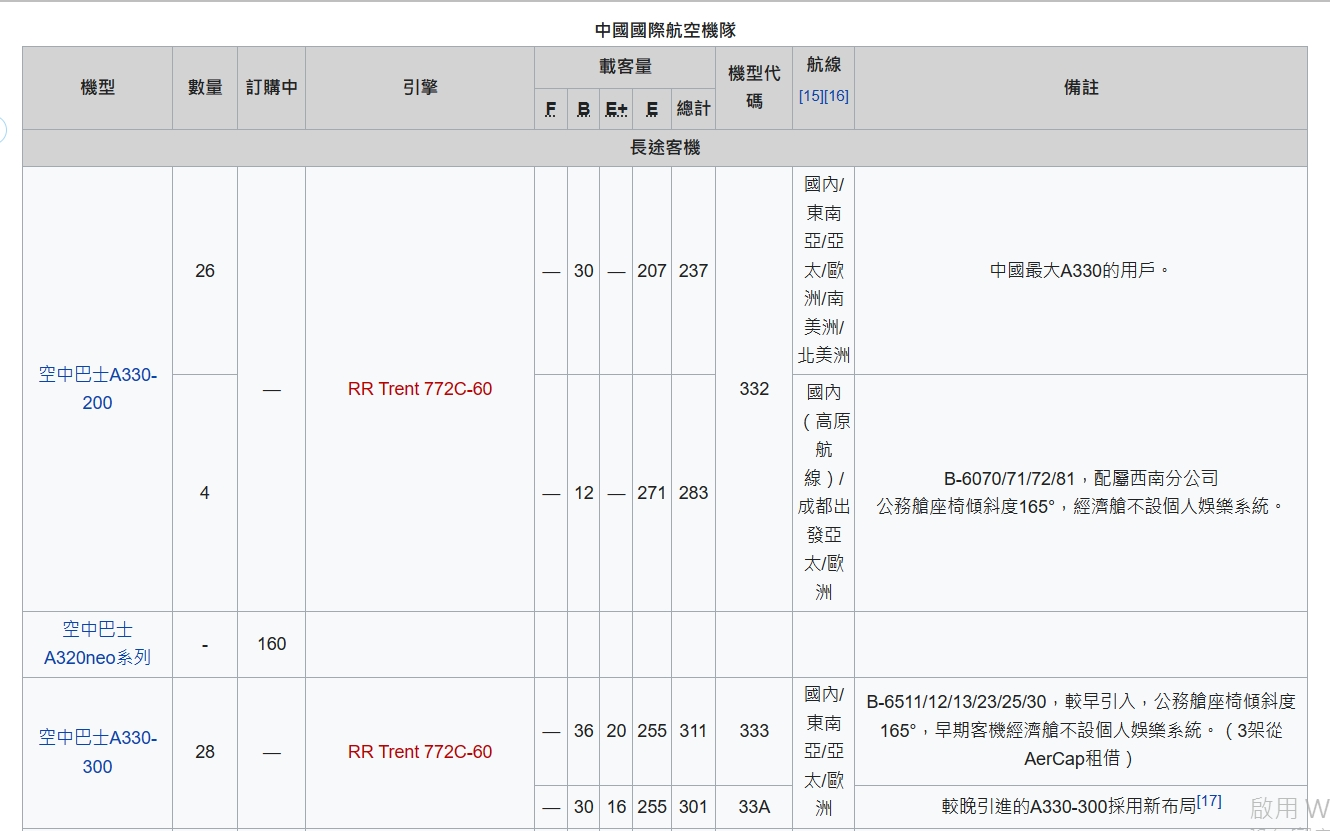The image size is (1330, 831).
Task: Open footnote [17] after 新布局
Action: click(x=1209, y=801)
